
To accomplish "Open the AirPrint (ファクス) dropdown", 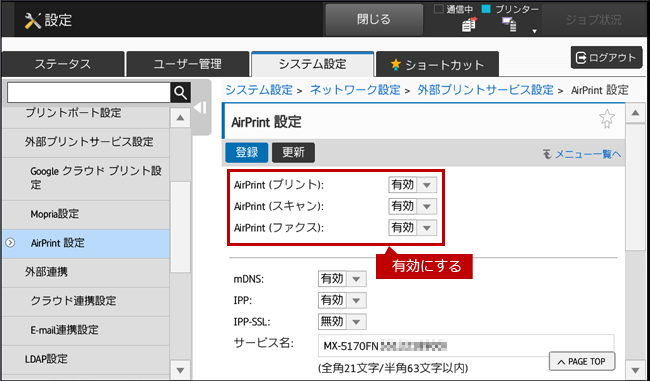I will click(412, 228).
